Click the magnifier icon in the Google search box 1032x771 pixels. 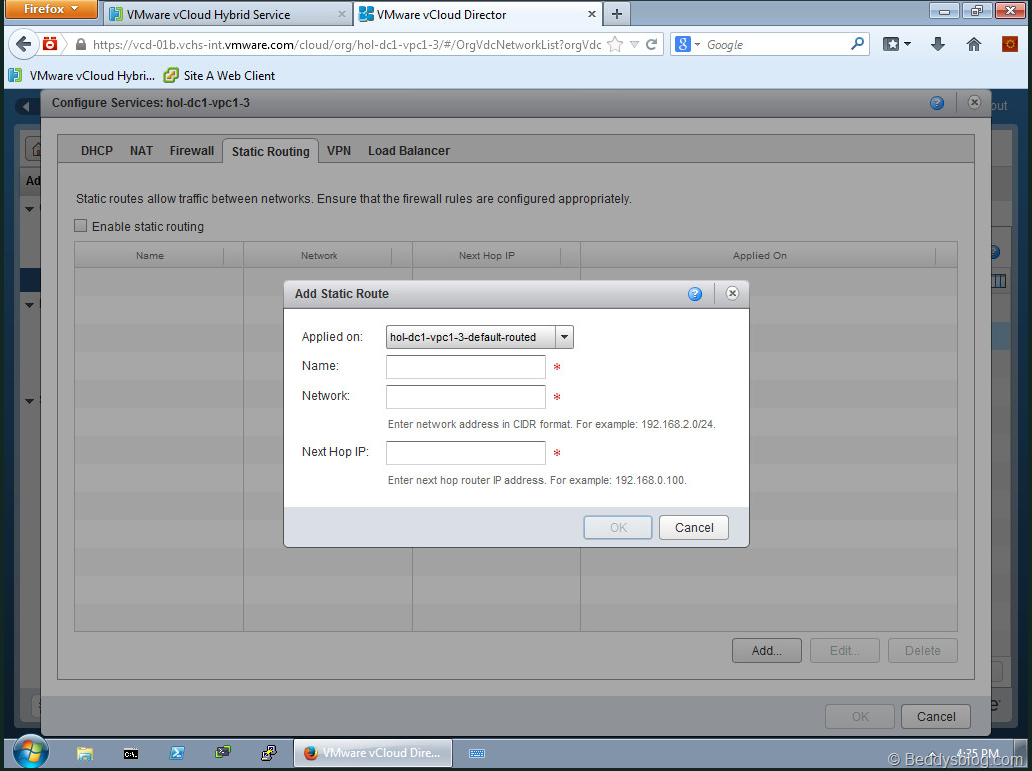tap(858, 44)
